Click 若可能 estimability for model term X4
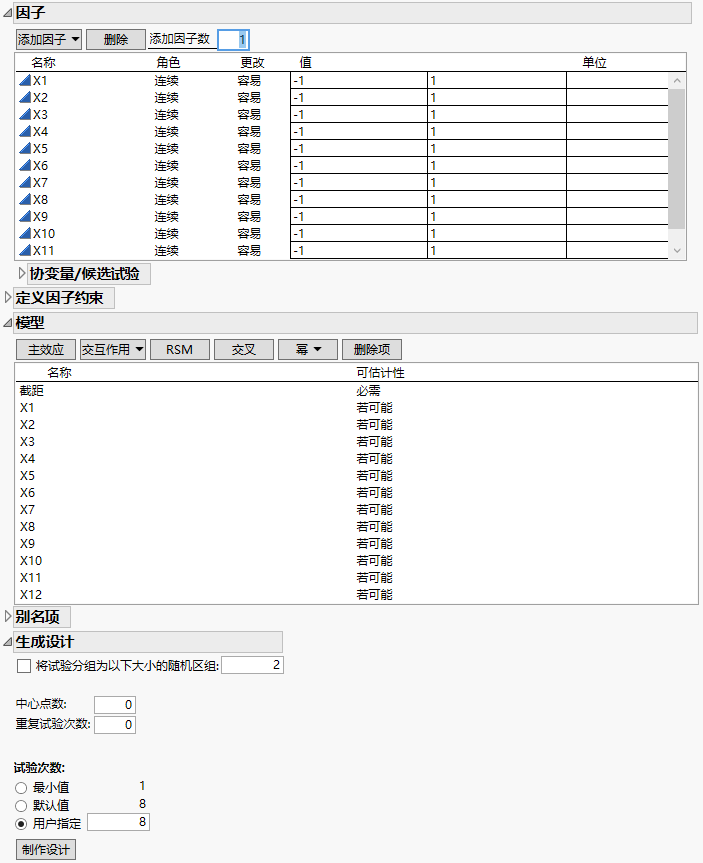Image resolution: width=703 pixels, height=863 pixels. click(374, 459)
